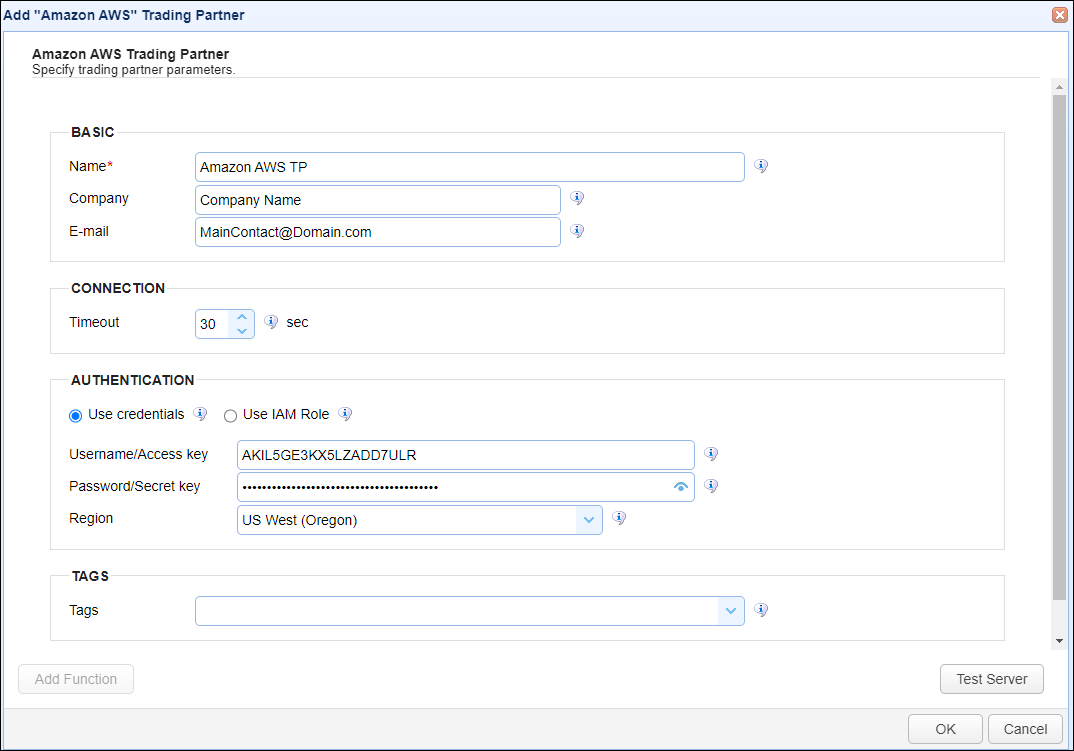Select the Use credentials radio button
The width and height of the screenshot is (1074, 751).
(x=75, y=416)
